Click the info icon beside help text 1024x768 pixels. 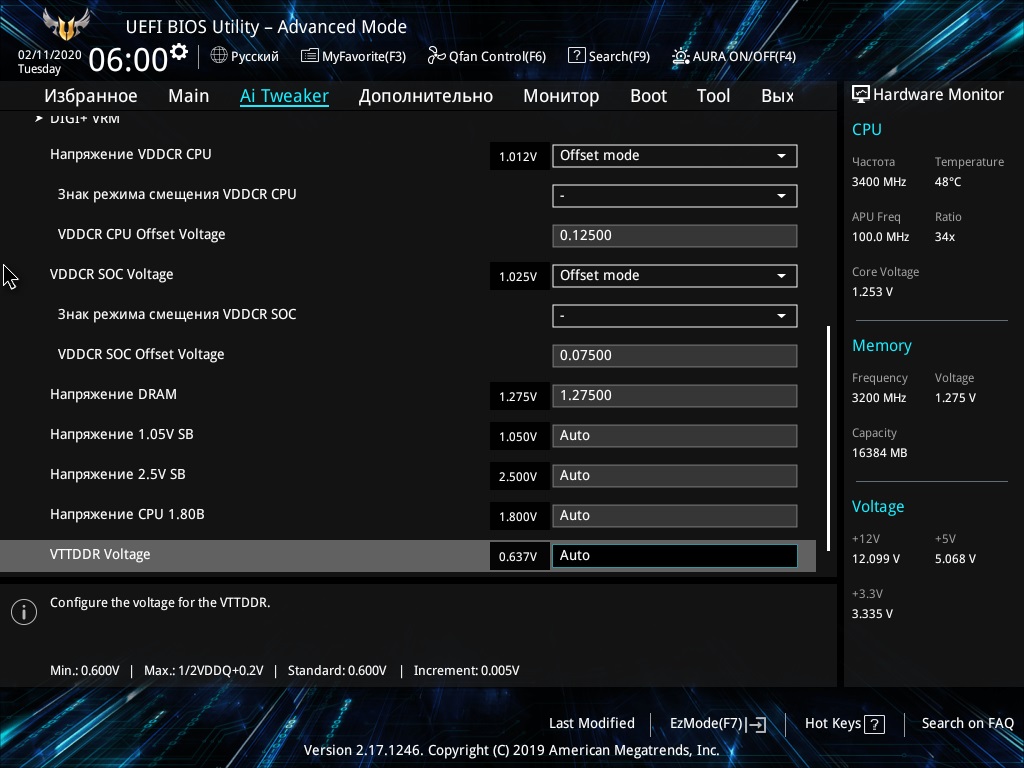coord(24,612)
